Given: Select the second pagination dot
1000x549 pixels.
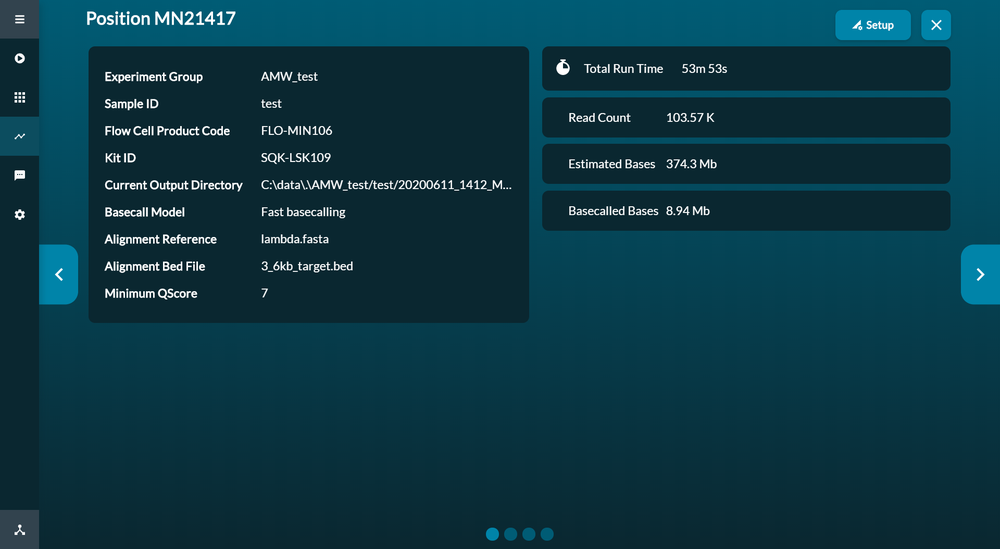Looking at the screenshot, I should (x=511, y=534).
